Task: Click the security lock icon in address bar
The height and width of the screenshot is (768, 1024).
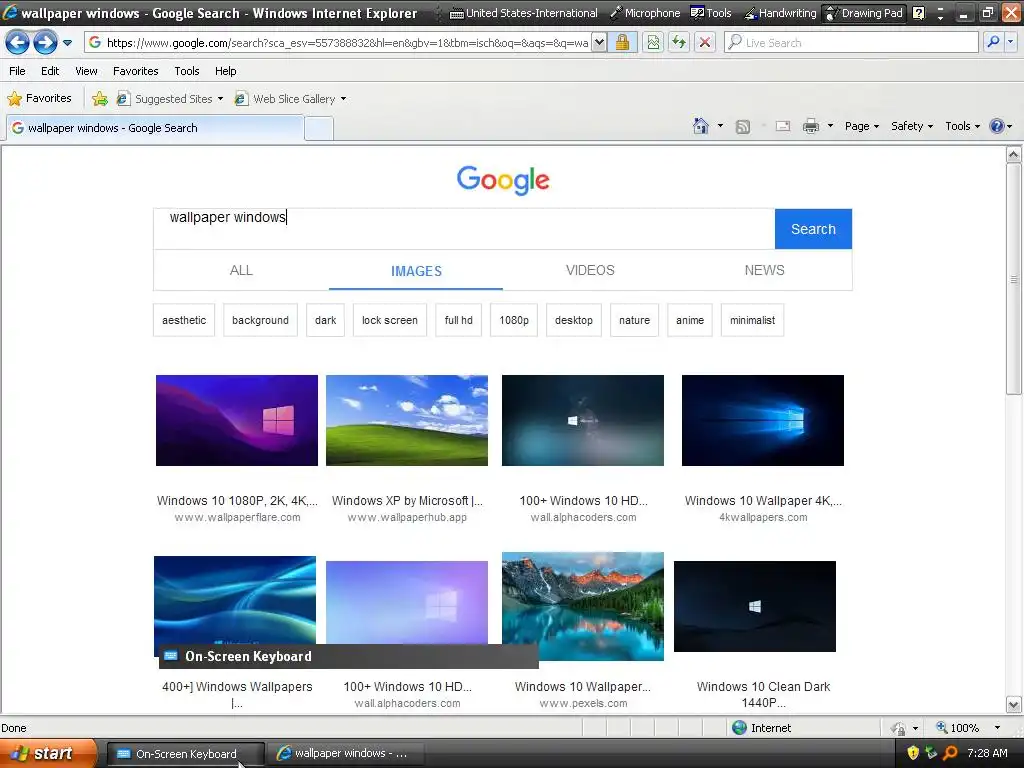Action: pyautogui.click(x=622, y=43)
